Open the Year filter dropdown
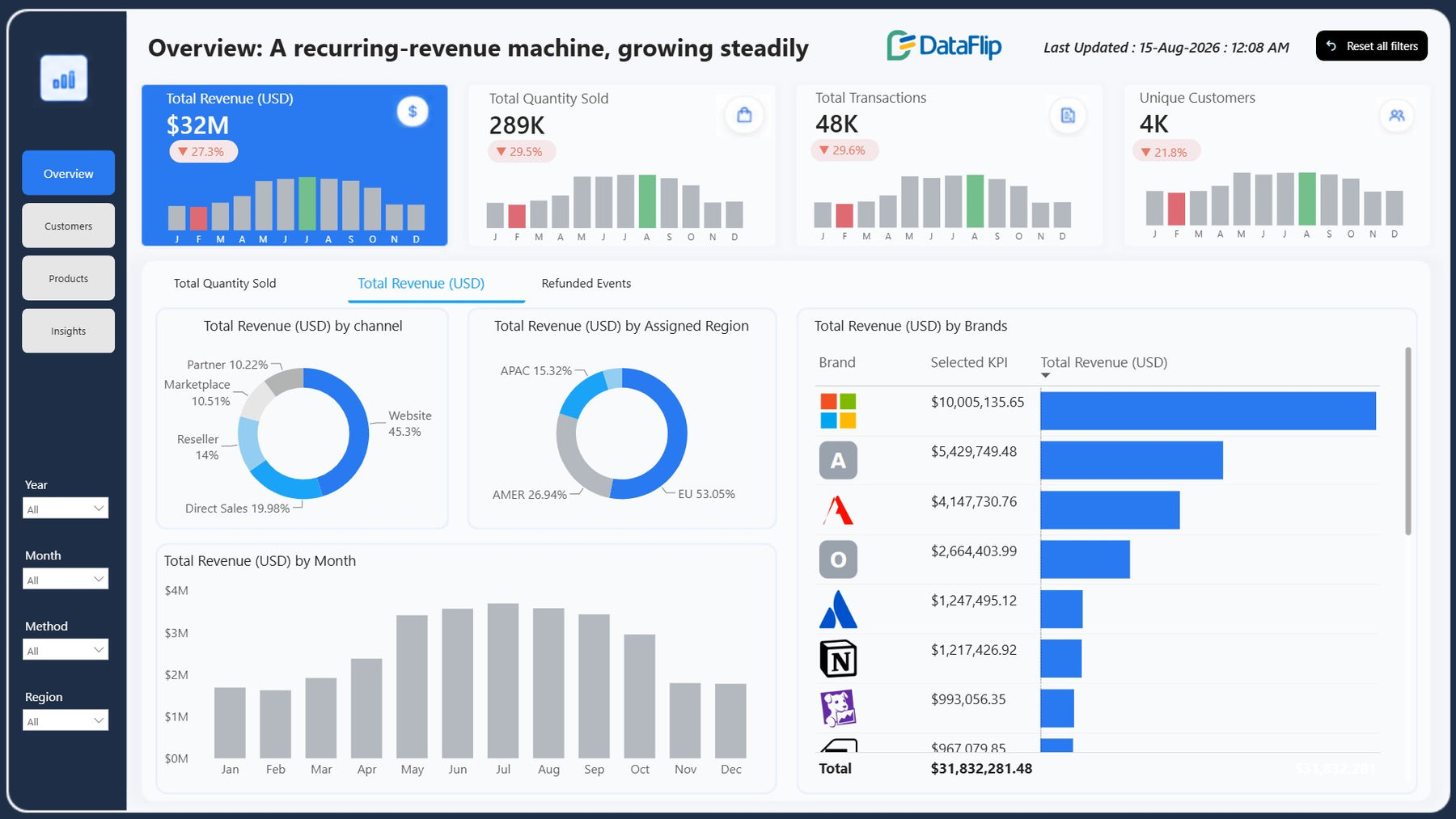The width and height of the screenshot is (1456, 819). pos(66,508)
